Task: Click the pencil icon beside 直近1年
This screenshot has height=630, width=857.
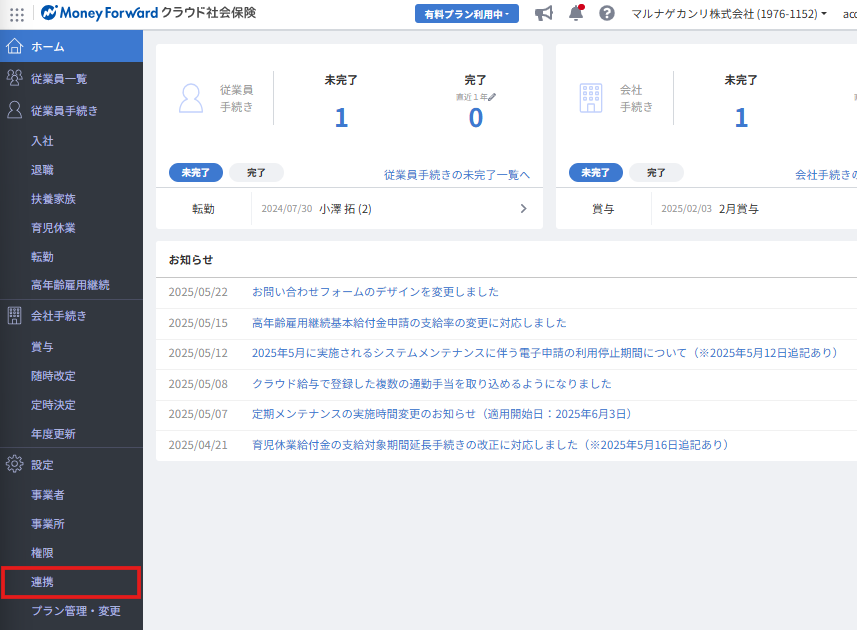Action: (x=492, y=97)
